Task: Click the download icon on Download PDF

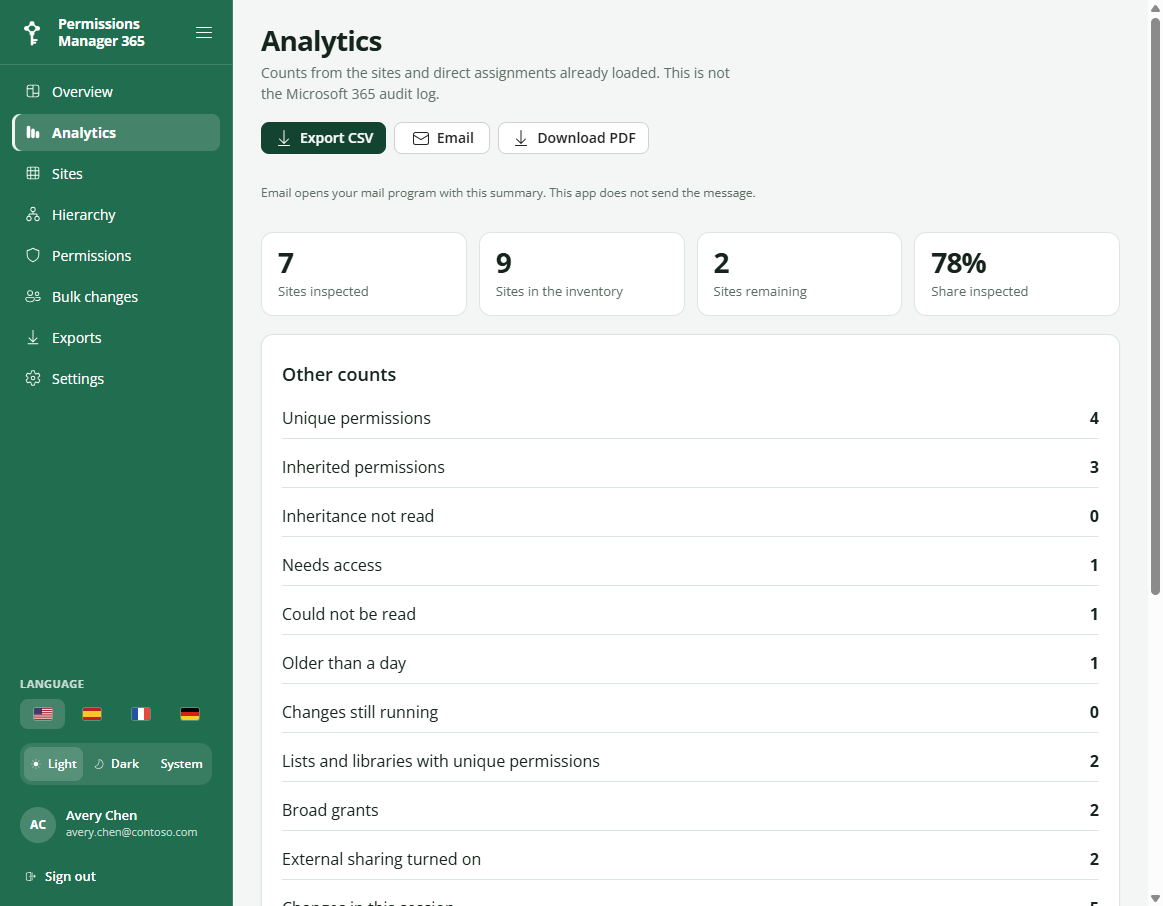Action: coord(521,139)
